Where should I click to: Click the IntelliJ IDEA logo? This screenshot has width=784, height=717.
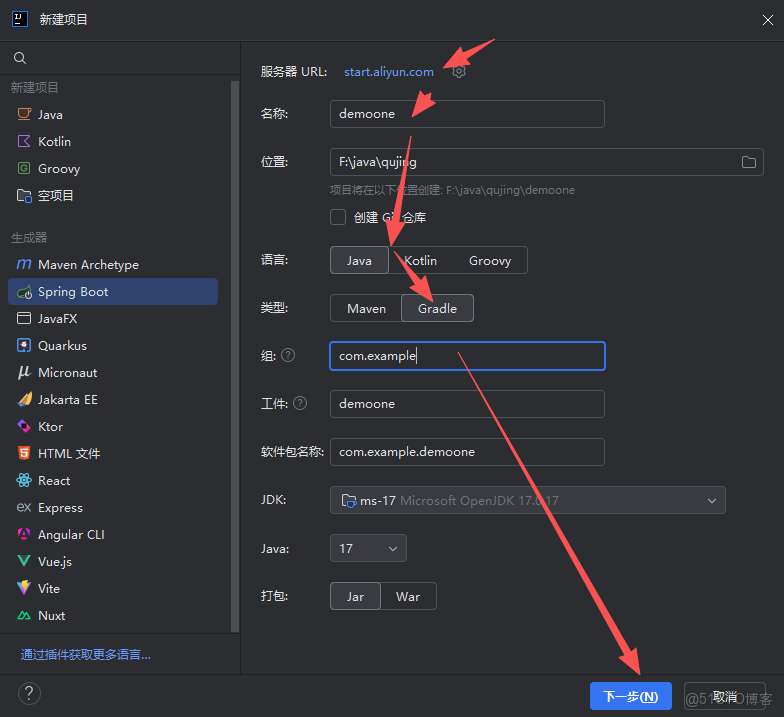[x=20, y=19]
